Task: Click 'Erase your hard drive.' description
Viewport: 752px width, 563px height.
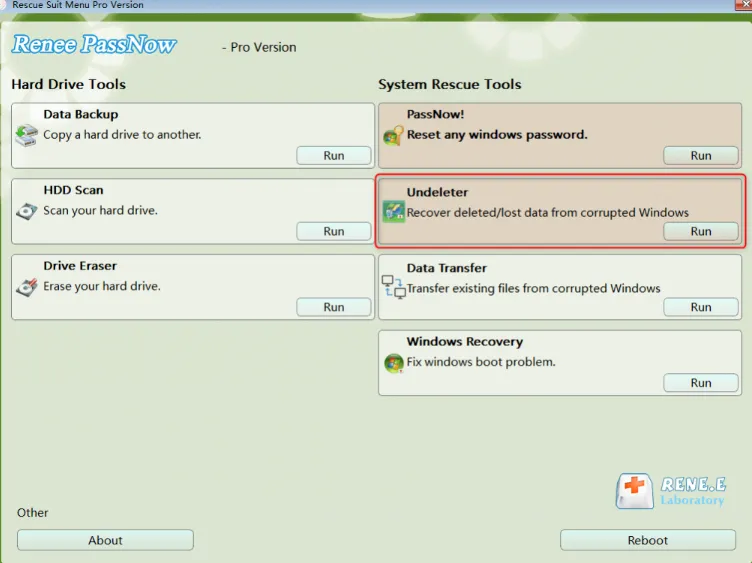Action: (102, 286)
